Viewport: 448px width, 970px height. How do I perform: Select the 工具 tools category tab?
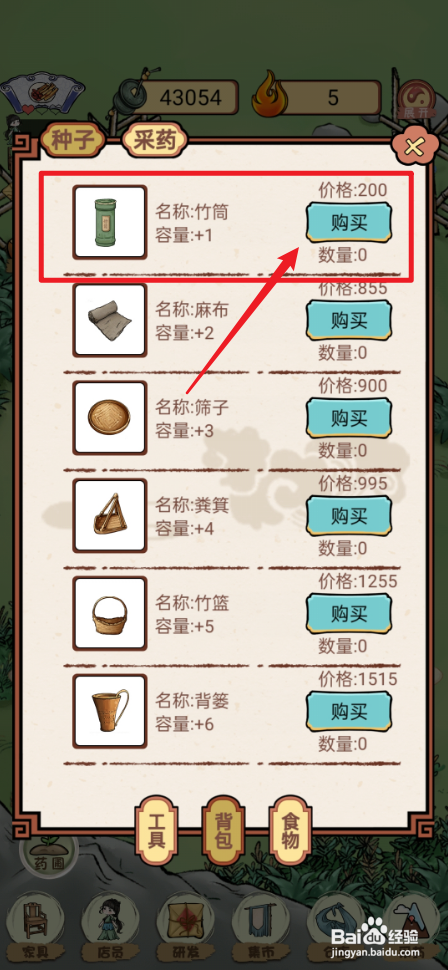coord(157,830)
